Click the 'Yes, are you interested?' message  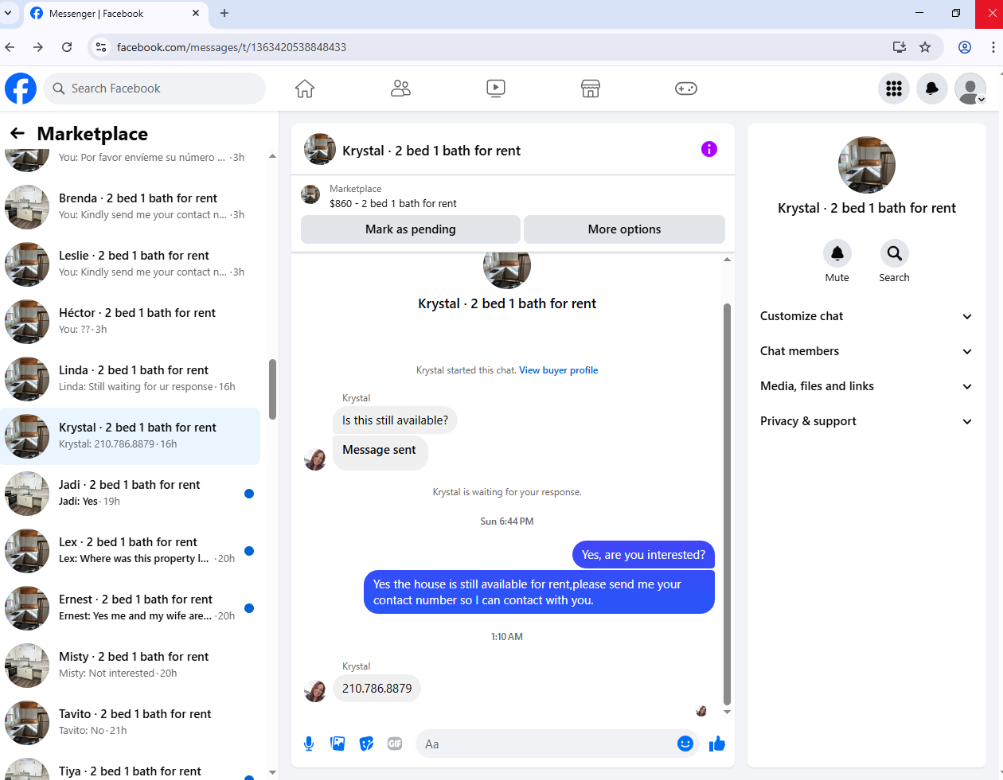coord(643,555)
